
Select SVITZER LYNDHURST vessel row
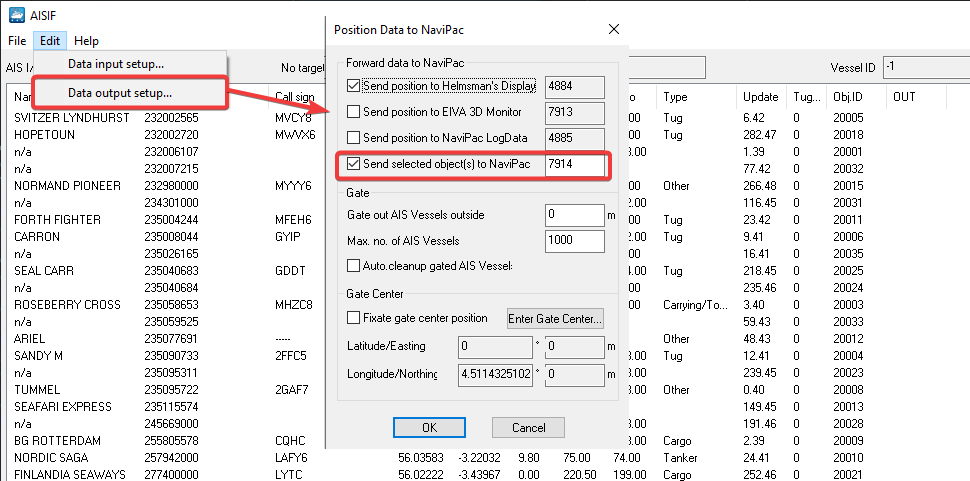point(72,117)
